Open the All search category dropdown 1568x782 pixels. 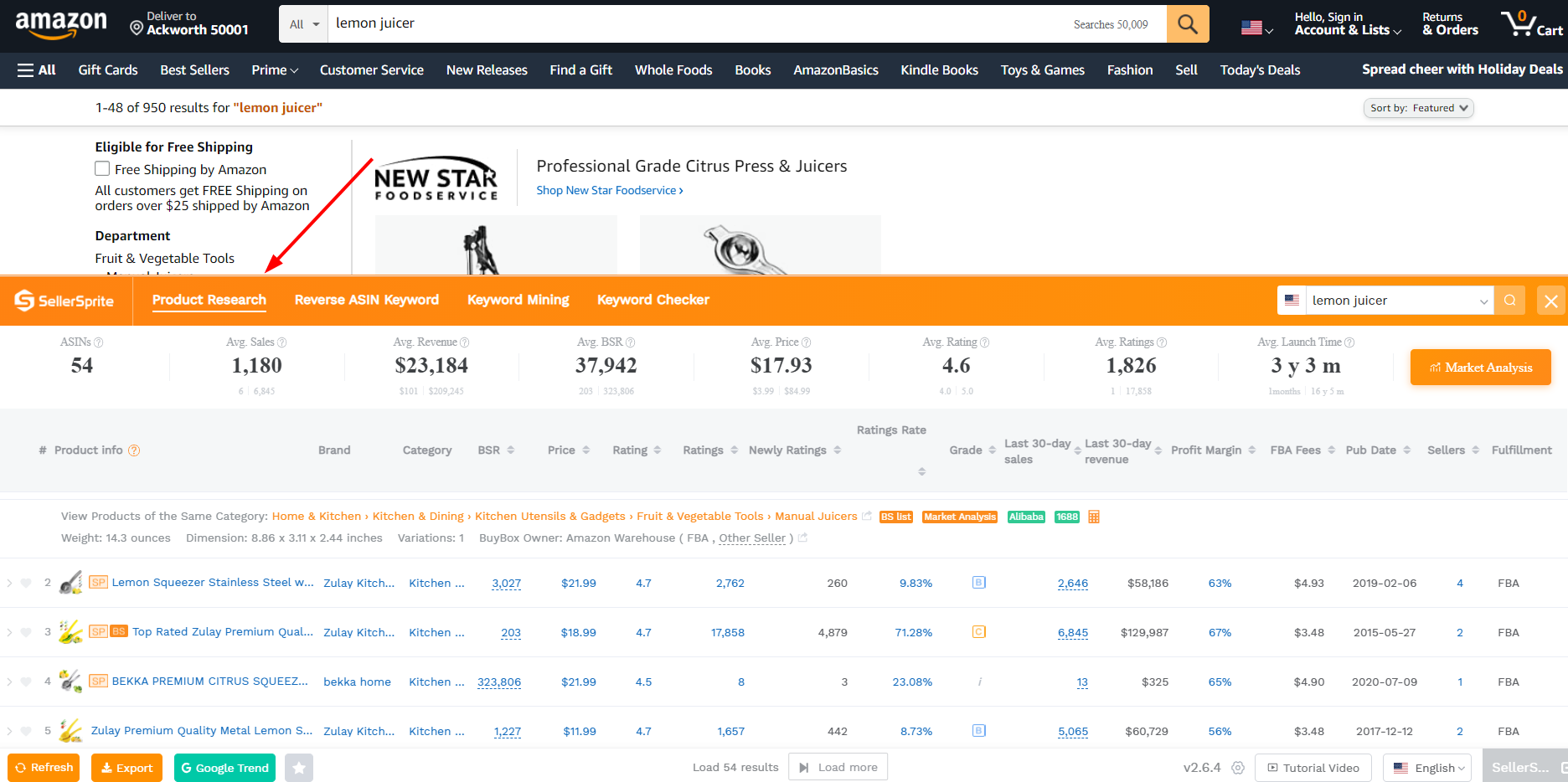[x=304, y=24]
